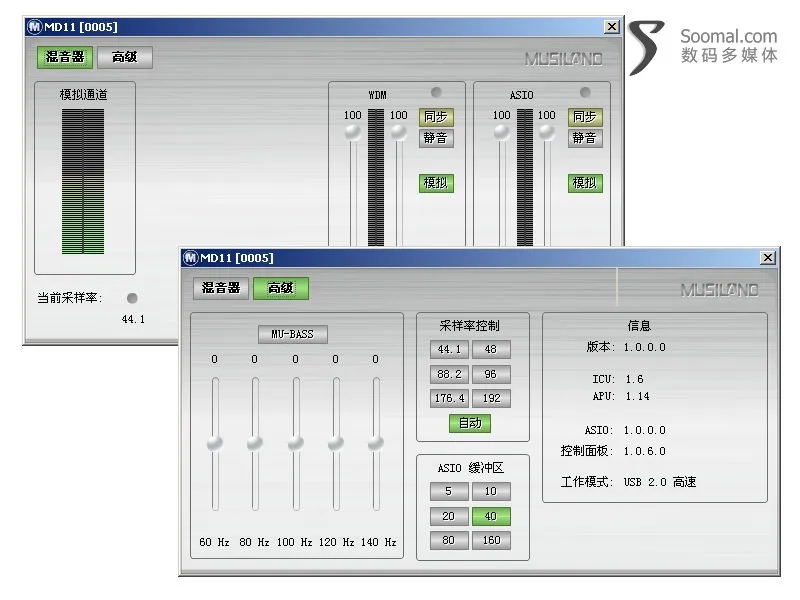Open the 高级 tab in the back window
The image size is (800, 600).
(x=124, y=57)
